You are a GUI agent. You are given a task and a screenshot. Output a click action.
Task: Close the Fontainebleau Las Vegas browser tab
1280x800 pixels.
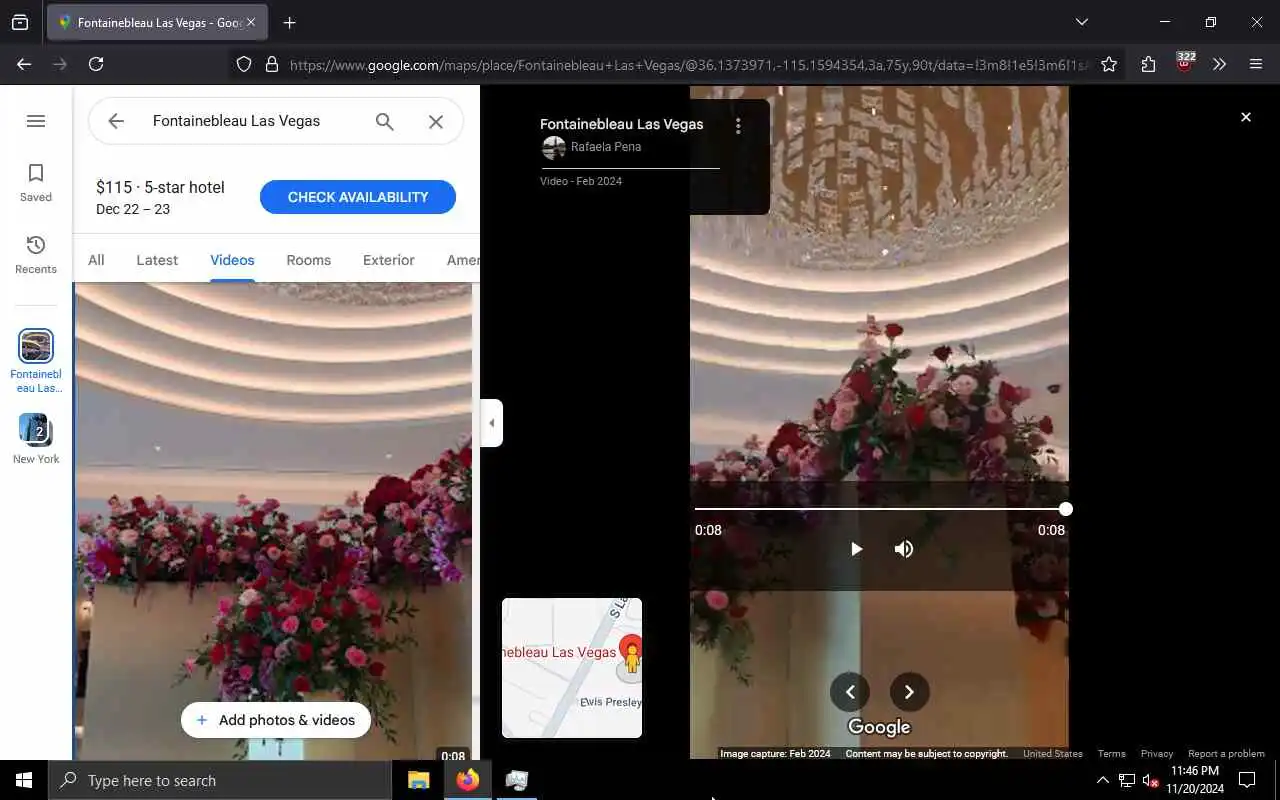pos(250,22)
